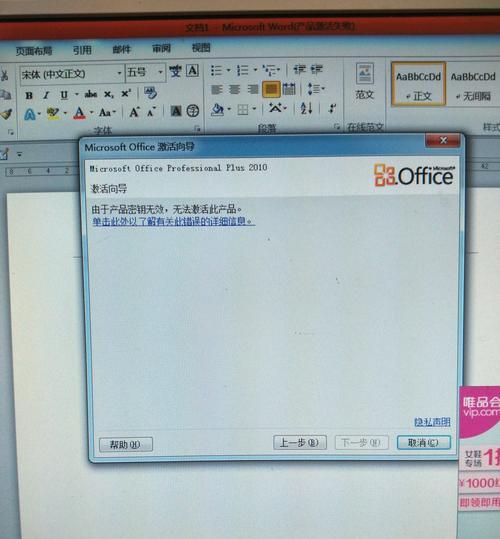Open the font size dropdown 五号
This screenshot has width=500, height=539.
click(160, 72)
